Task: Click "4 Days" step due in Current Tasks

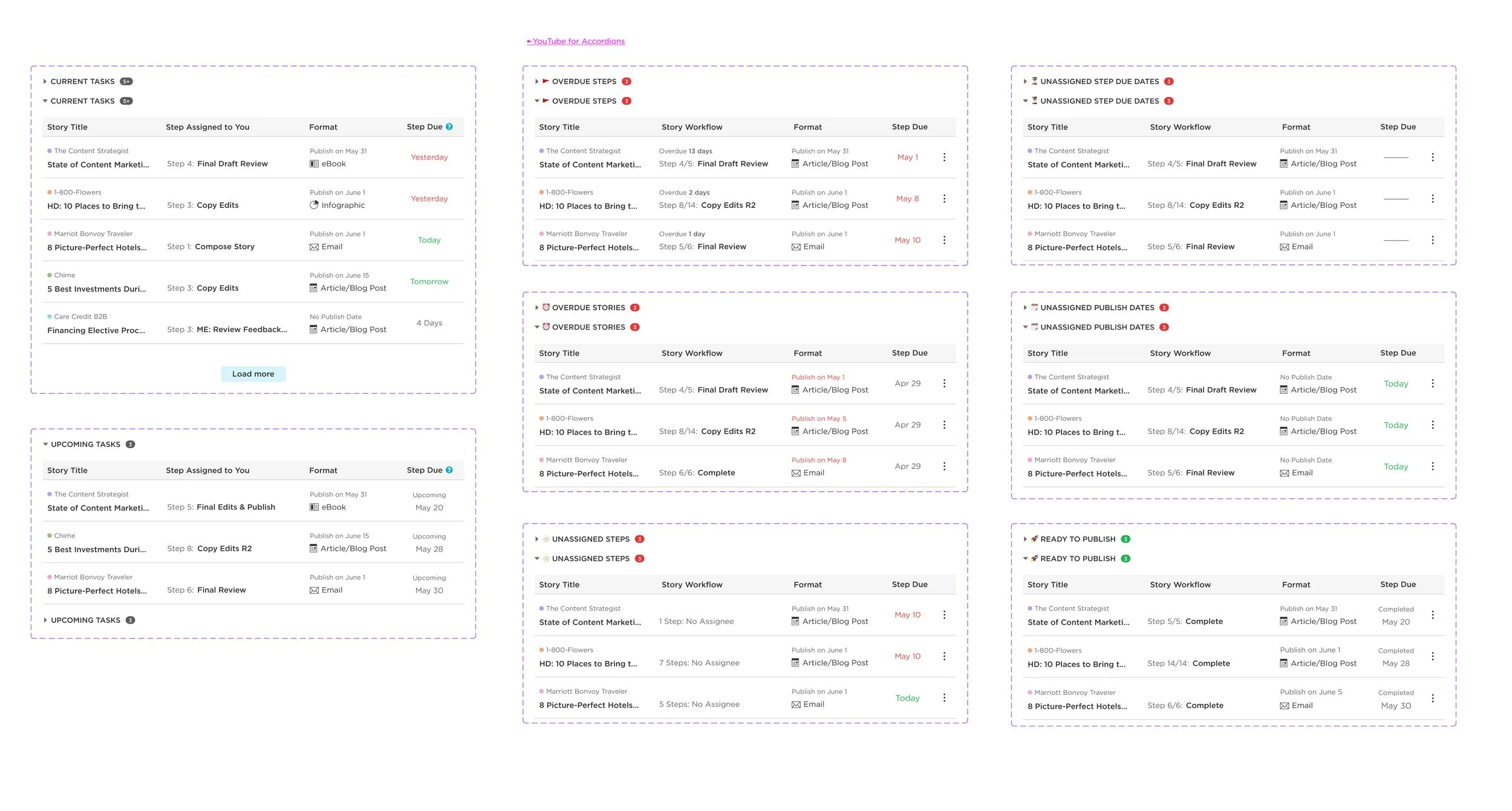Action: click(429, 323)
